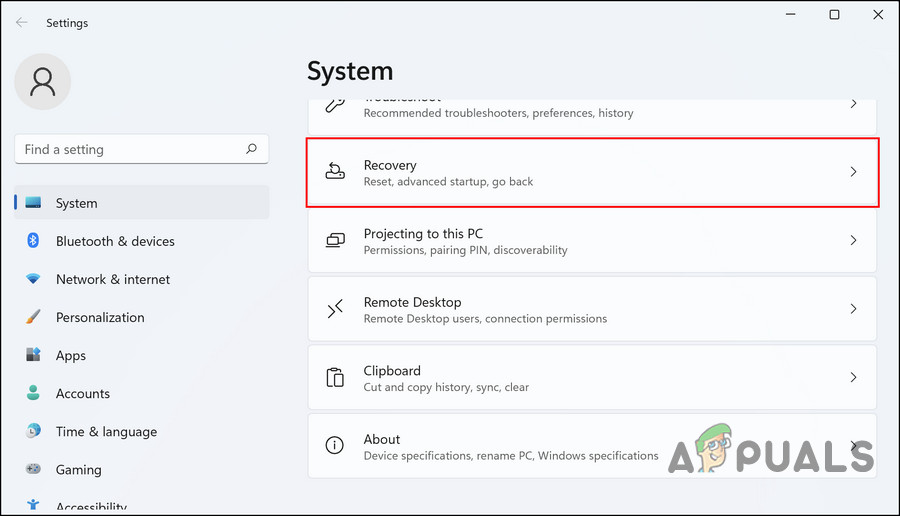Image resolution: width=900 pixels, height=516 pixels.
Task: Go to Gaming settings
Action: (x=78, y=469)
